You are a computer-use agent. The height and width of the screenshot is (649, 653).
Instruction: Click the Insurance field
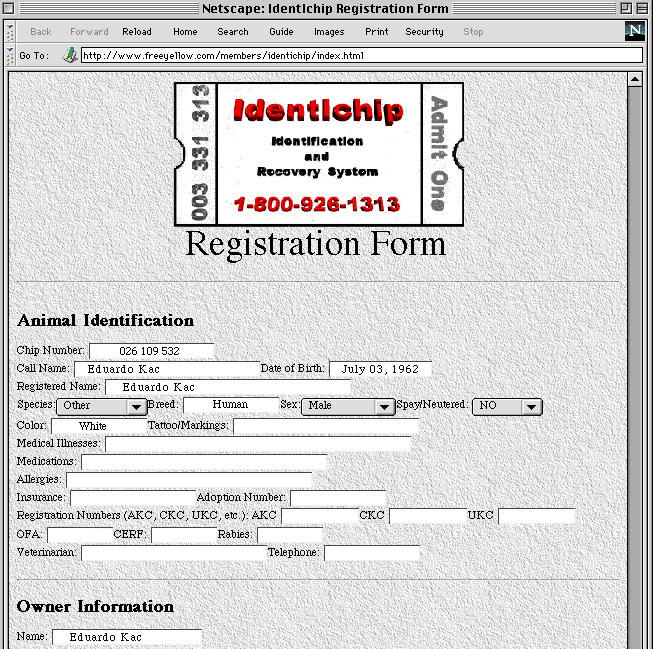[133, 498]
